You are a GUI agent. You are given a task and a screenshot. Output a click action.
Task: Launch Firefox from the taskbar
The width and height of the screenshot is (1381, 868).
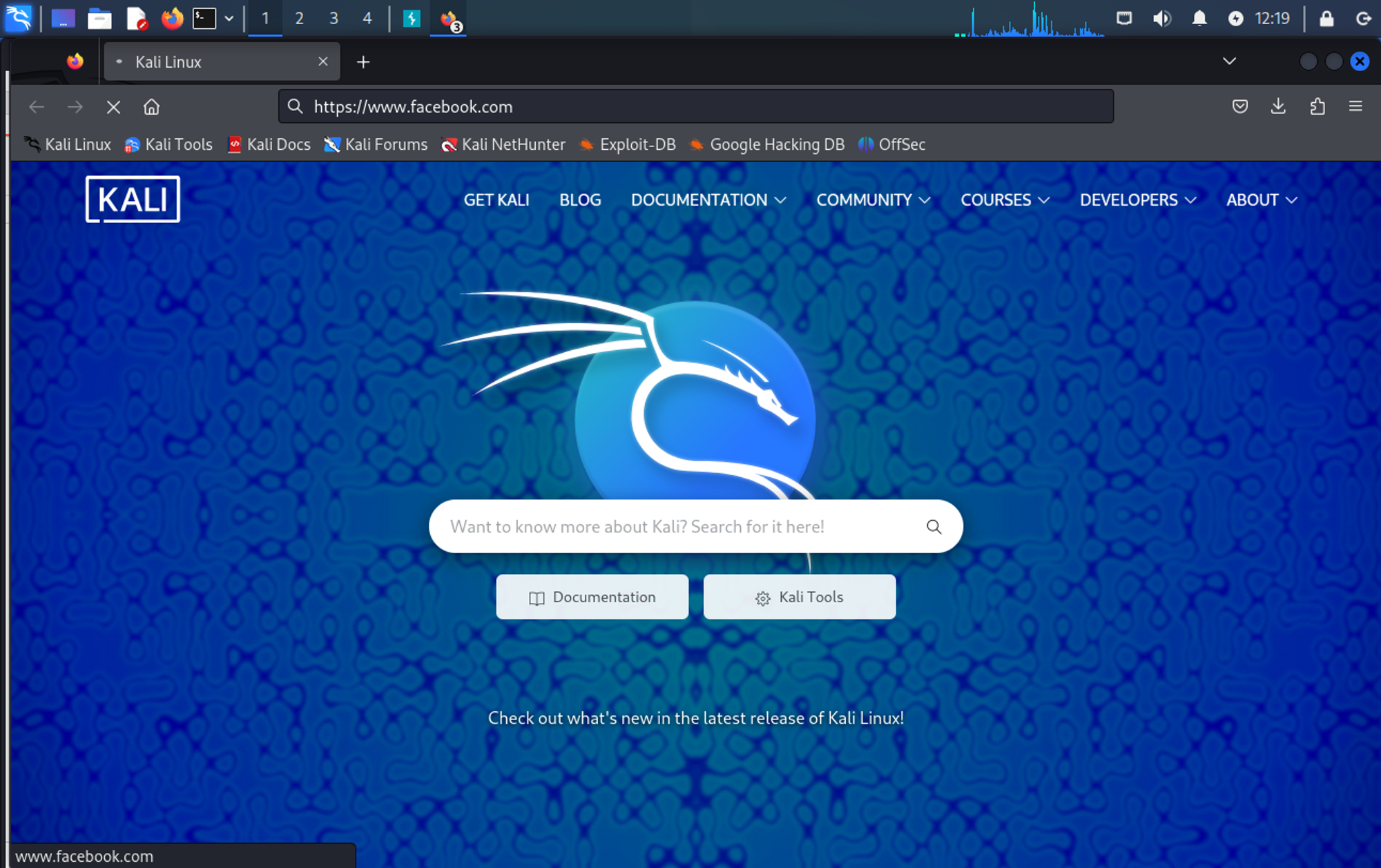172,18
